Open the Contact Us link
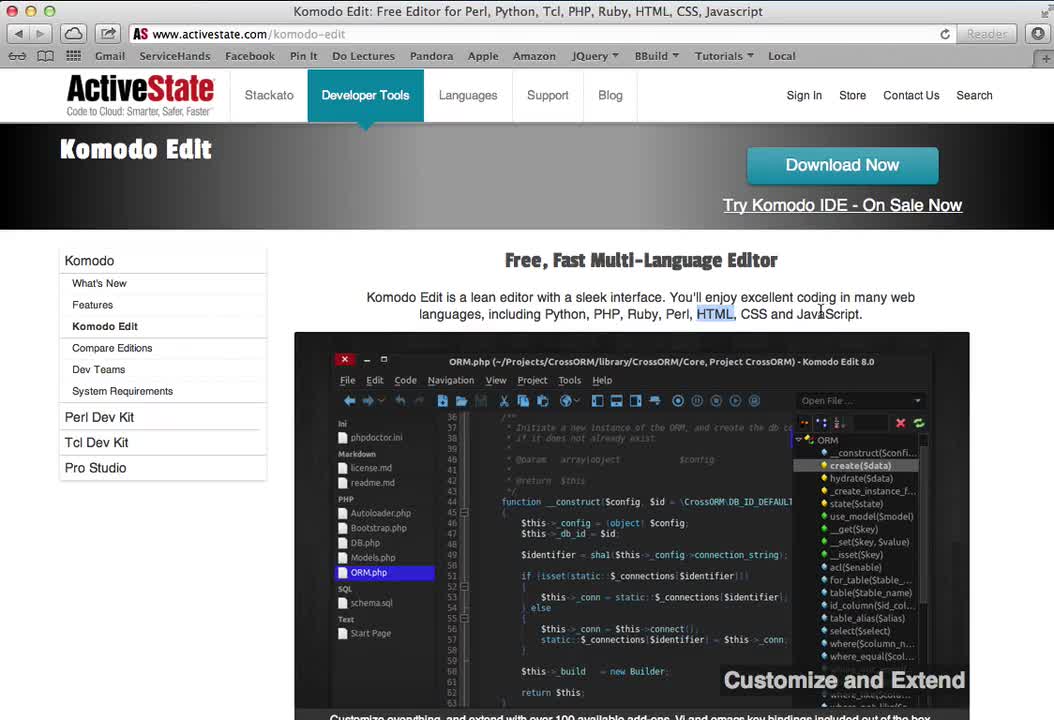The image size is (1054, 720). point(911,95)
